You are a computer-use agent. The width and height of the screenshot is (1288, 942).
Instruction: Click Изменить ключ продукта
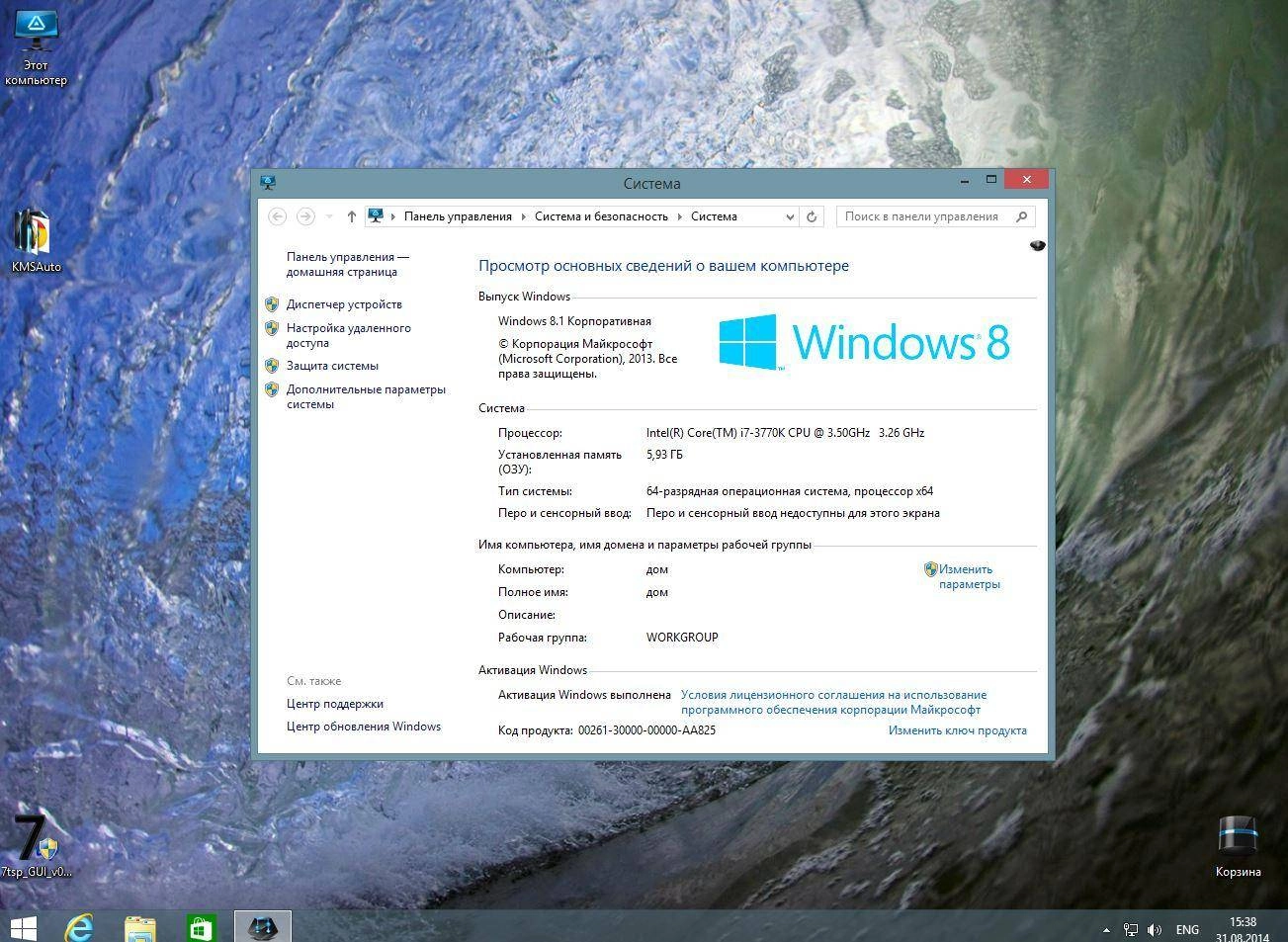tap(957, 730)
